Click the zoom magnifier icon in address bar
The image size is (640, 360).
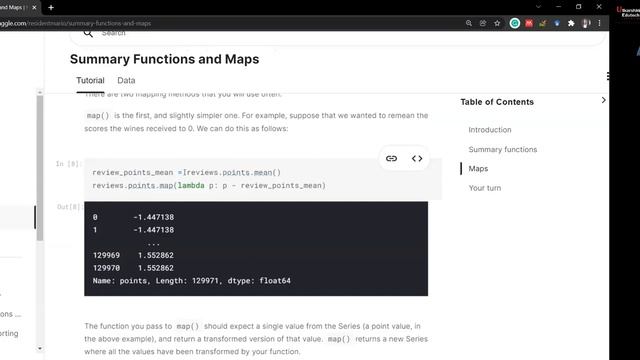469,23
